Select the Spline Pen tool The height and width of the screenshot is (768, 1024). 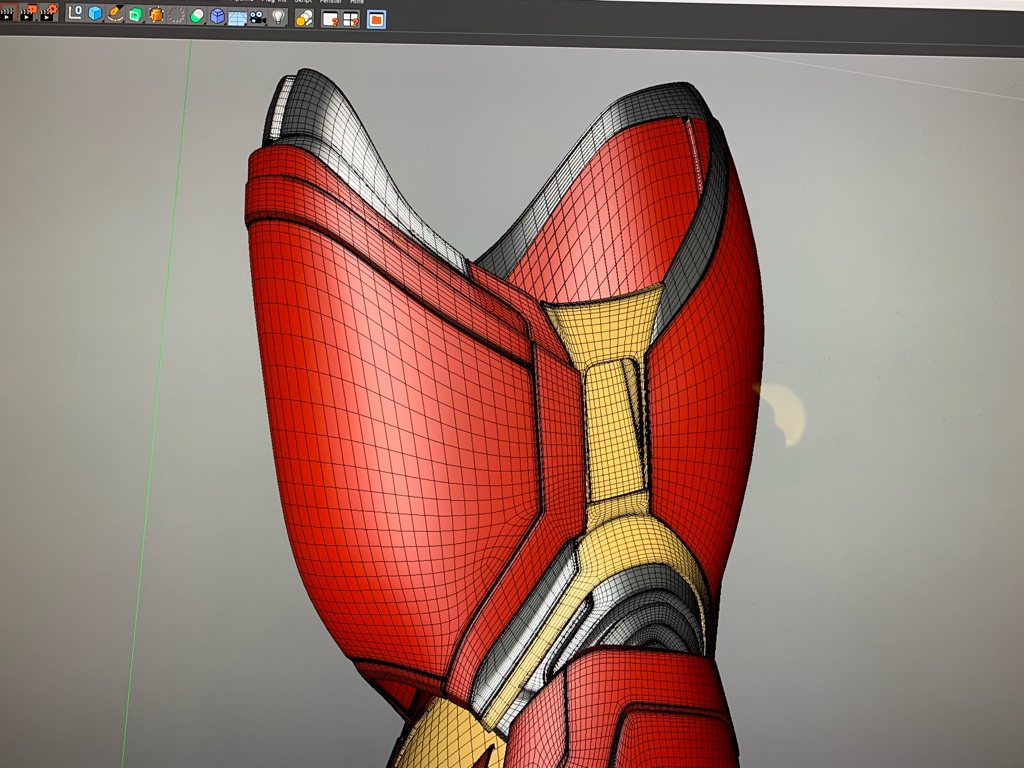pyautogui.click(x=116, y=14)
